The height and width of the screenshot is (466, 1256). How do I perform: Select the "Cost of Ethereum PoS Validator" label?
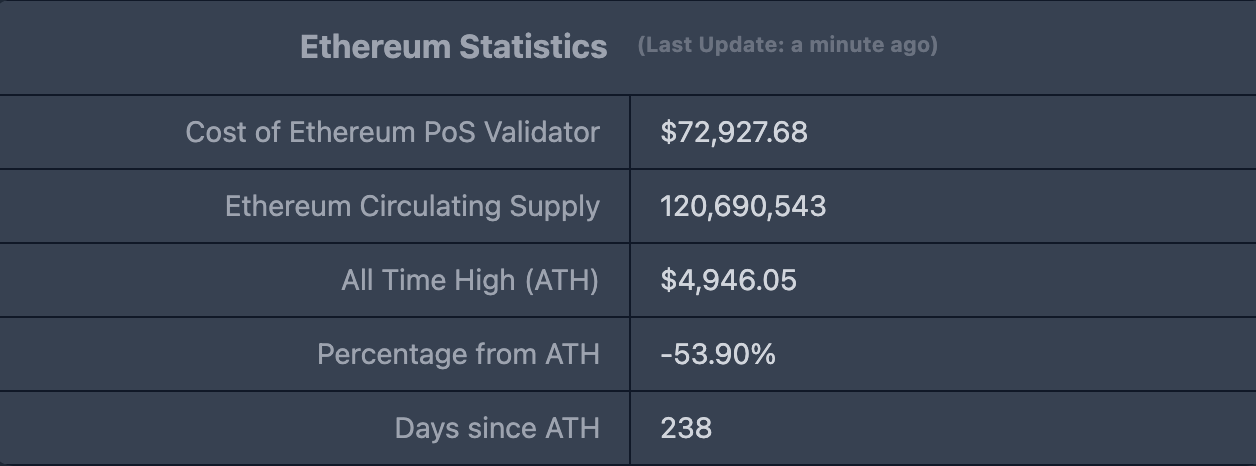pos(392,132)
